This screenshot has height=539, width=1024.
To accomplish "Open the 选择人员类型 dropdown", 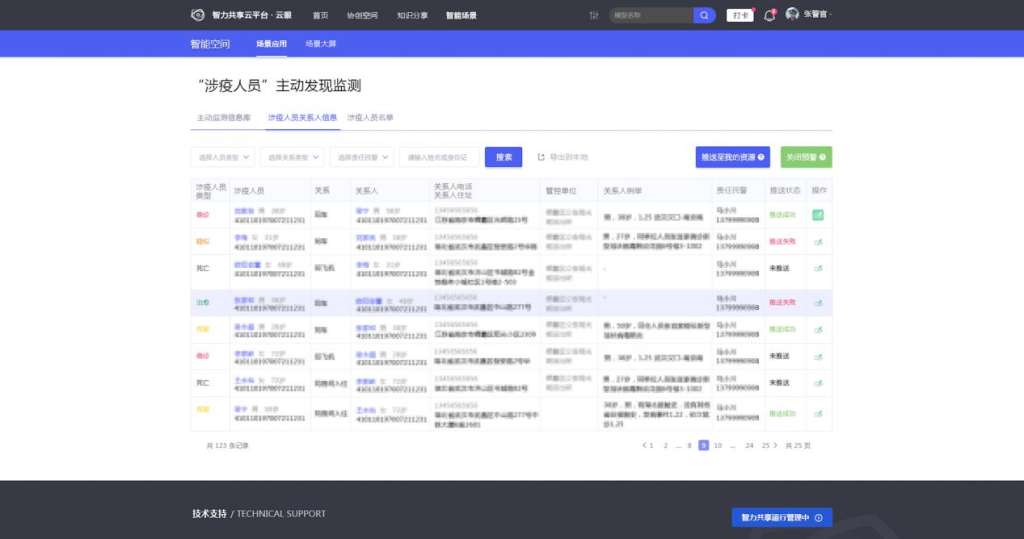I will (x=223, y=157).
